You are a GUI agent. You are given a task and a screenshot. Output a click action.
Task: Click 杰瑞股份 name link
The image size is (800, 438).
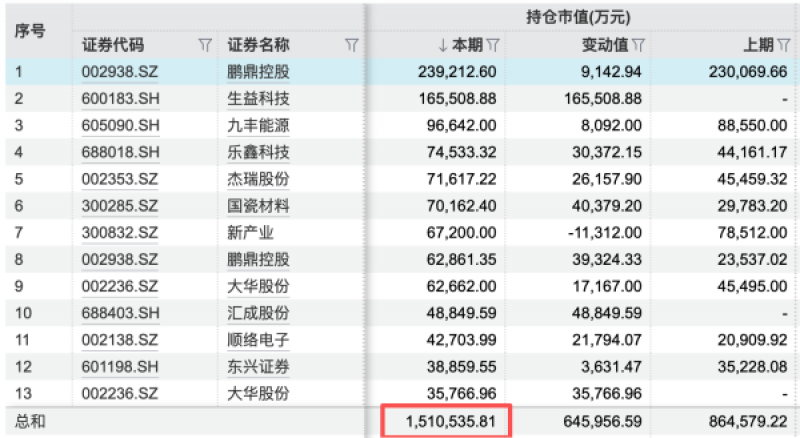click(x=258, y=179)
